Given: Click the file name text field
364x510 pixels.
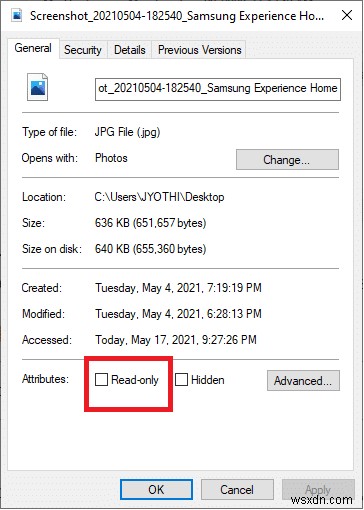Looking at the screenshot, I should [218, 89].
